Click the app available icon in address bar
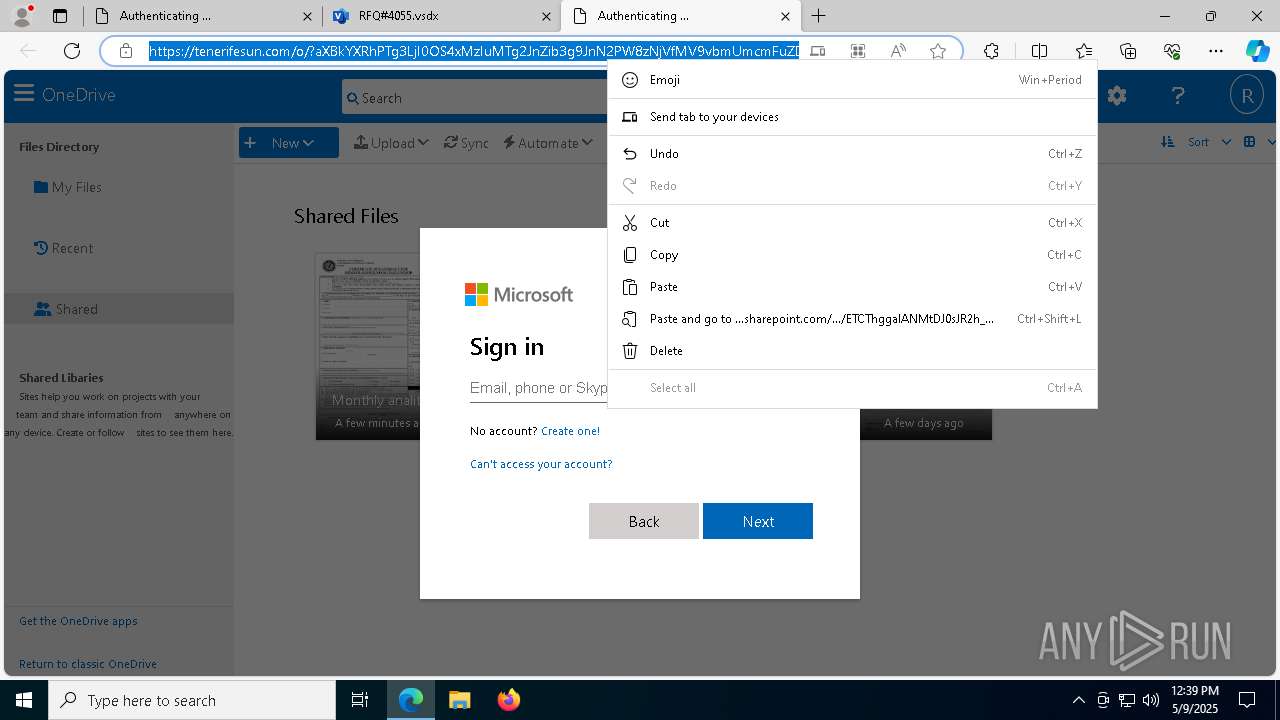Screen dimensions: 1280x720 [818, 51]
